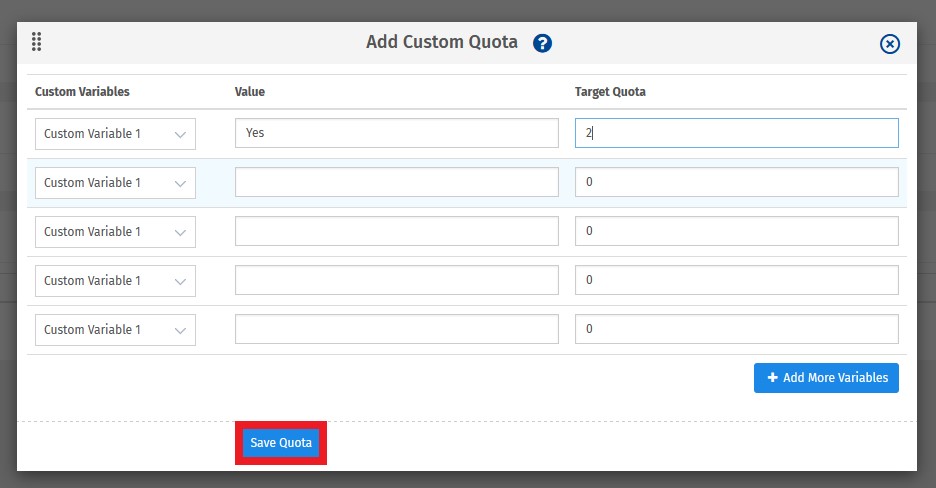The image size is (936, 488).
Task: Close the Add Custom Quota dialog
Action: (x=889, y=43)
